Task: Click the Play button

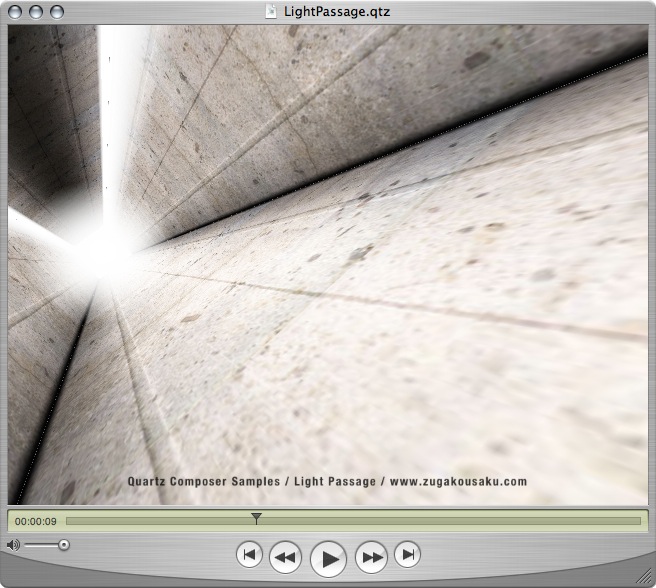Action: point(328,559)
